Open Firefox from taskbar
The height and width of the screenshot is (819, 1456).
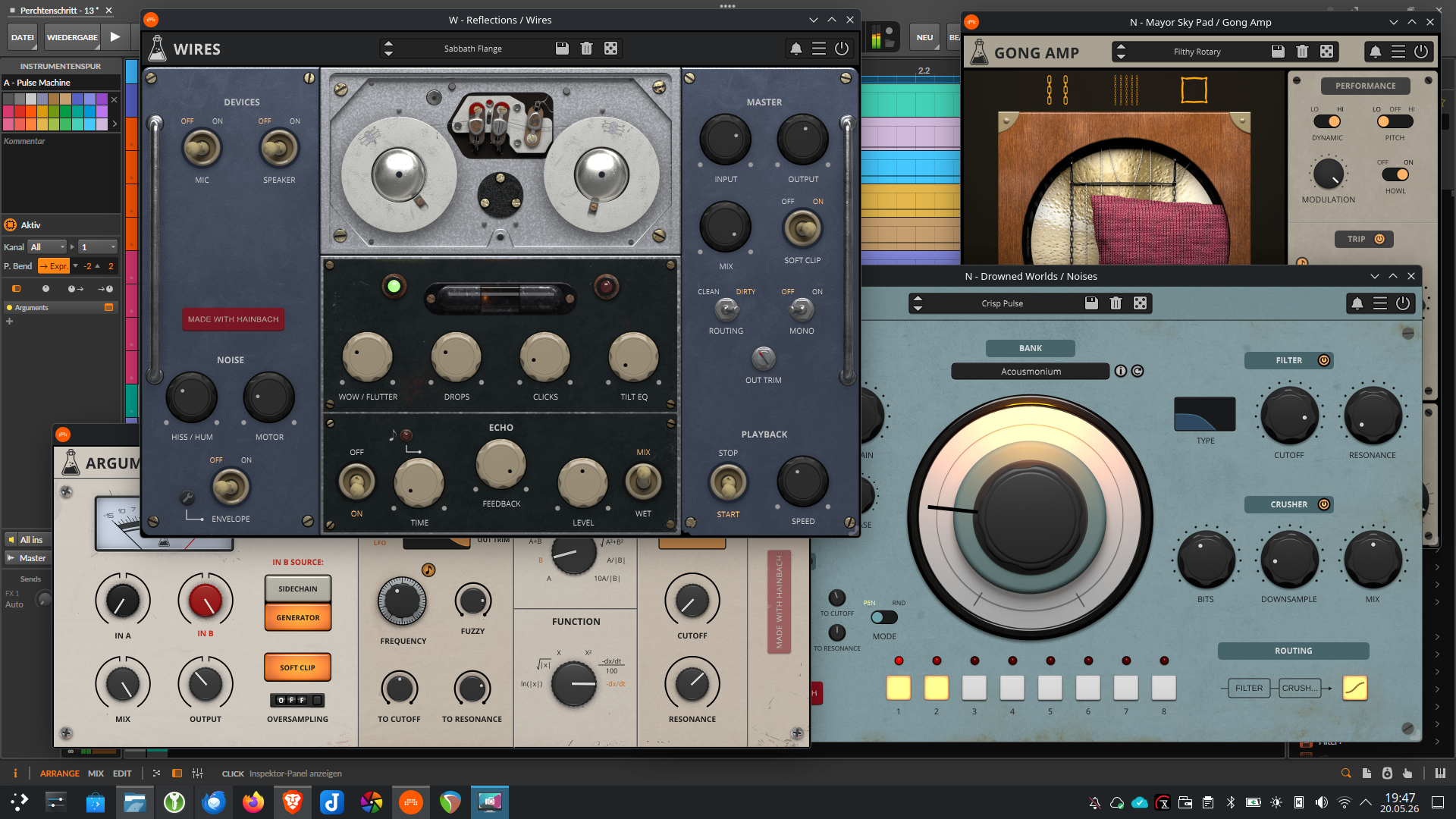253,802
